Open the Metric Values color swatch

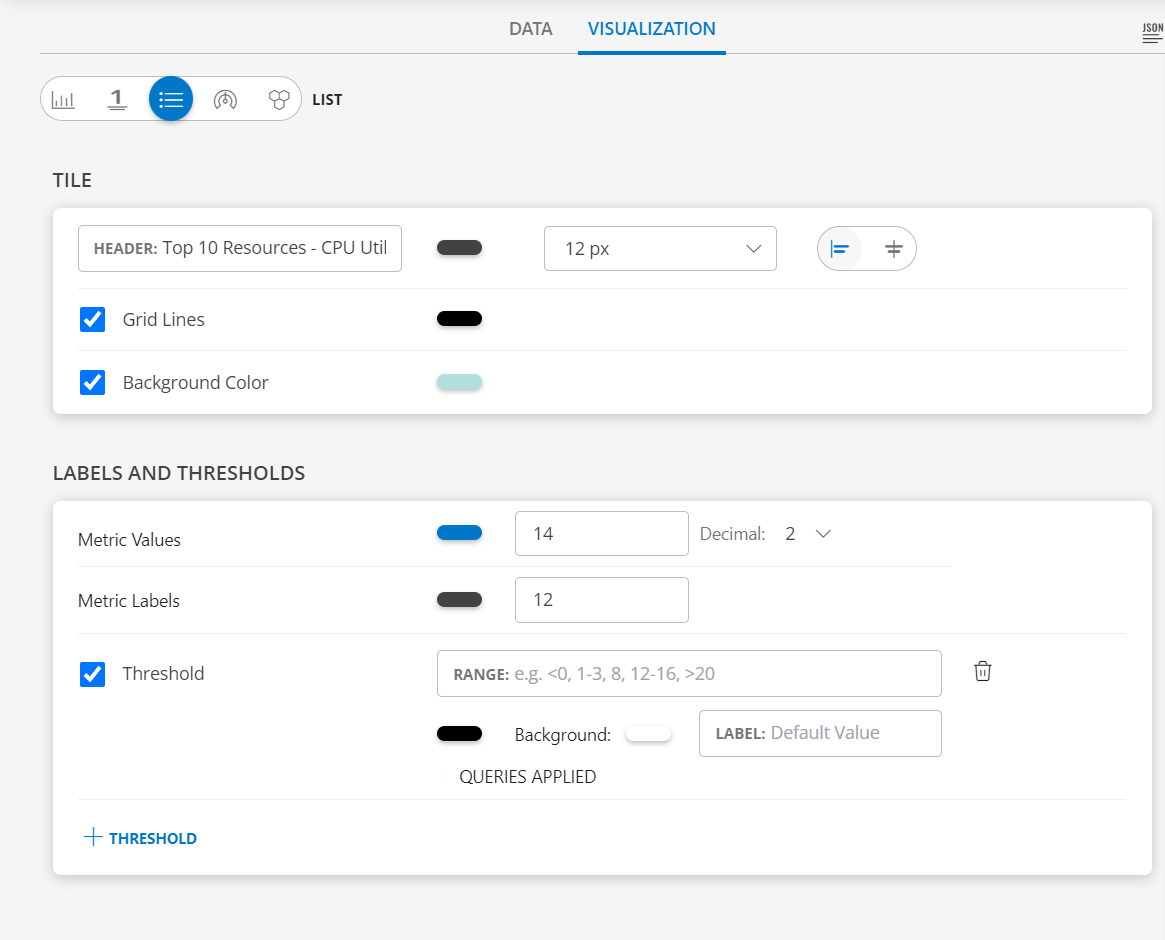(x=459, y=532)
